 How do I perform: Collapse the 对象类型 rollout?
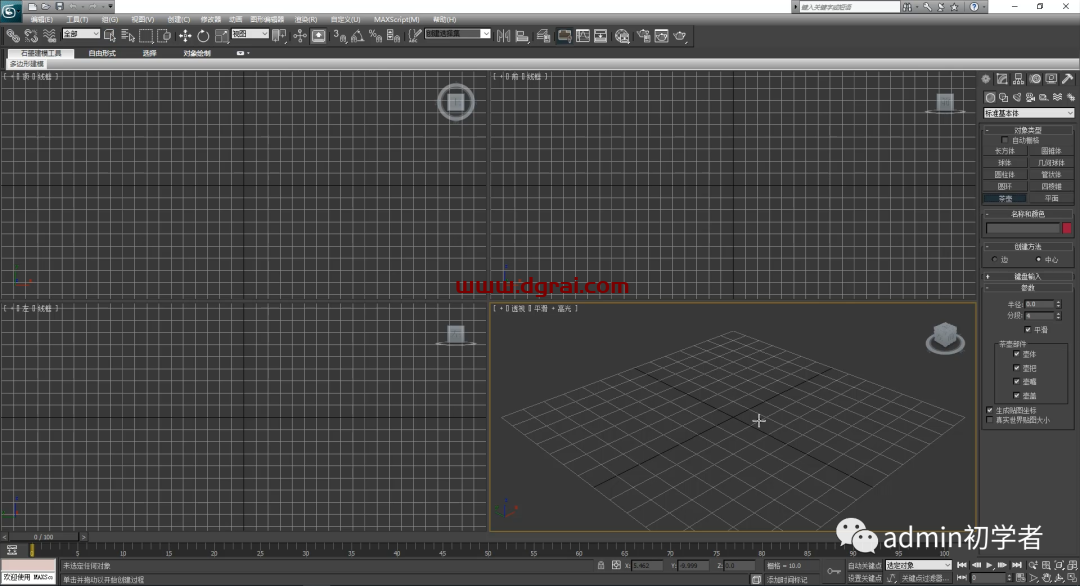click(x=1028, y=130)
